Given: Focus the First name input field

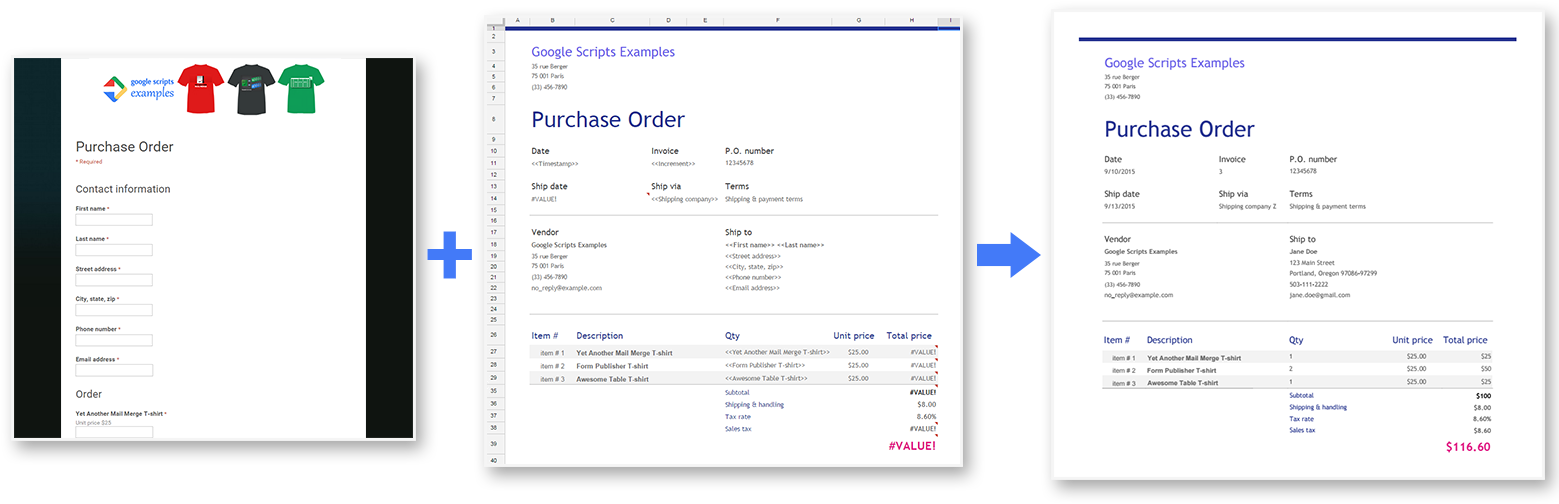Looking at the screenshot, I should (x=114, y=220).
